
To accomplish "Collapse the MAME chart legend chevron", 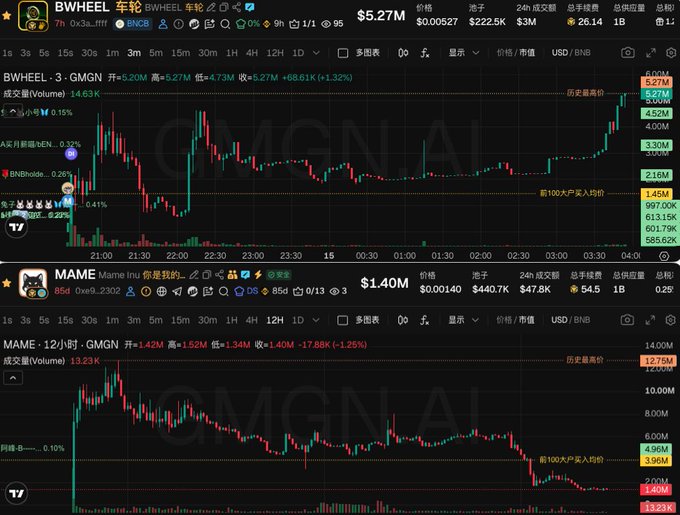I will click(13, 378).
